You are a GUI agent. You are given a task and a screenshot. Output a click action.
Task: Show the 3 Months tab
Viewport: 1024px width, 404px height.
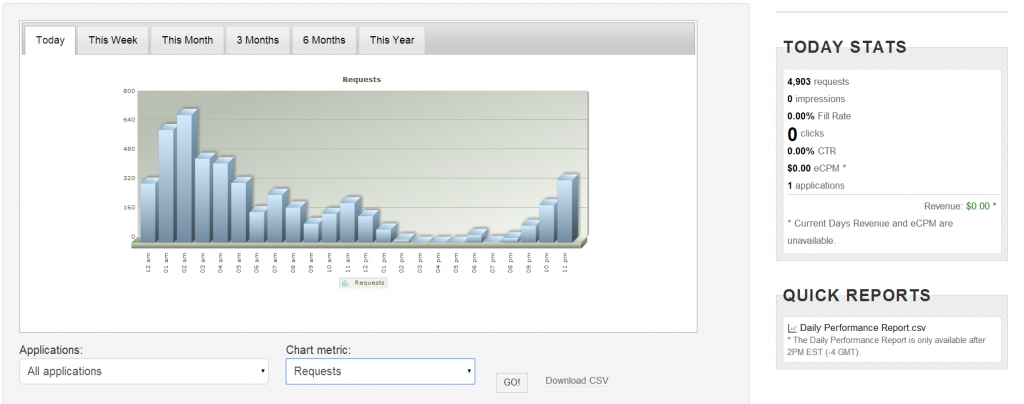pos(257,40)
